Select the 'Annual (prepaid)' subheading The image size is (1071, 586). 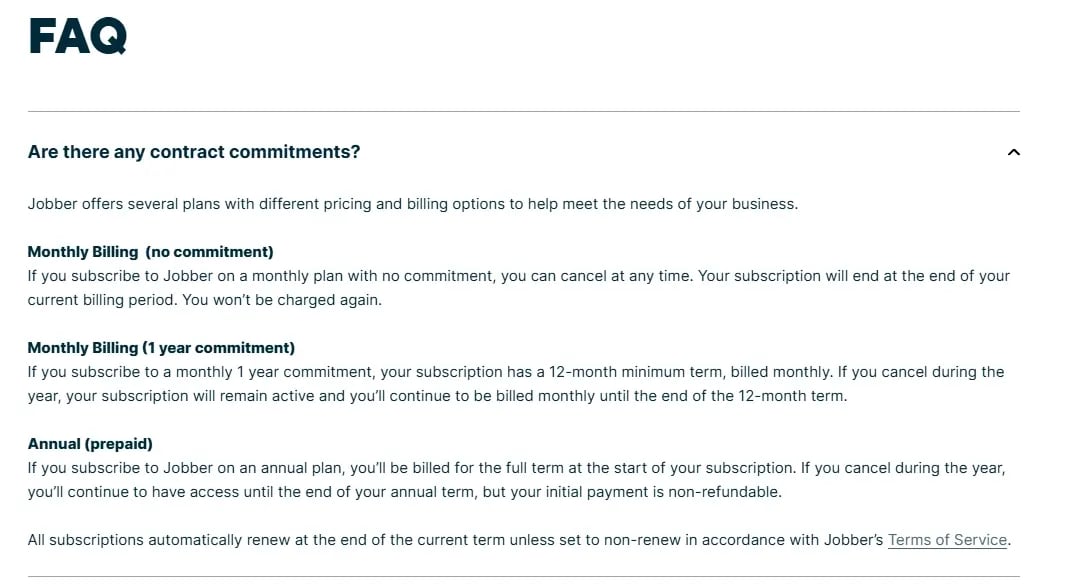click(x=92, y=443)
